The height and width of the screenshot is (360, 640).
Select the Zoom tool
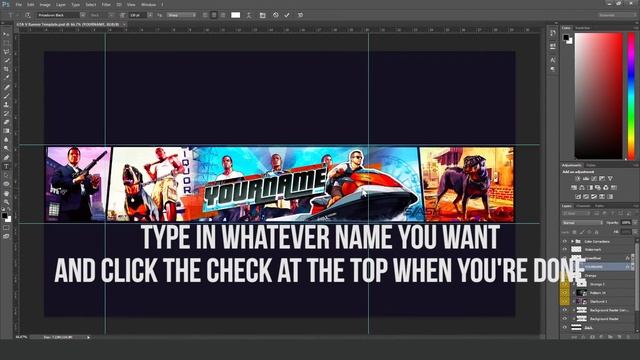click(x=6, y=202)
